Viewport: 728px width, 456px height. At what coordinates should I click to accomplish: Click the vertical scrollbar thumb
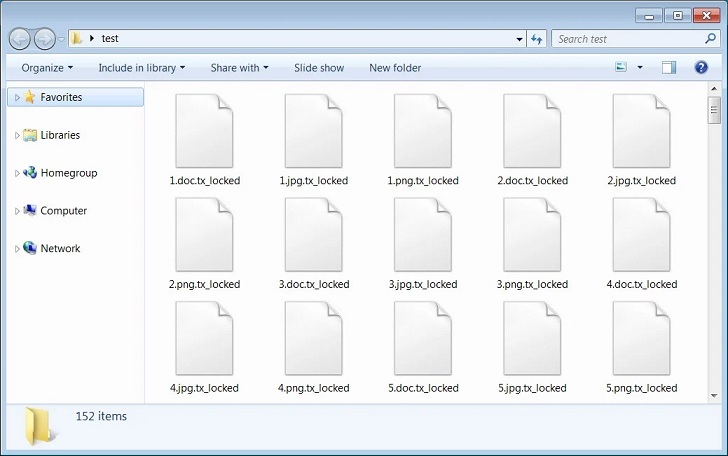pos(714,110)
